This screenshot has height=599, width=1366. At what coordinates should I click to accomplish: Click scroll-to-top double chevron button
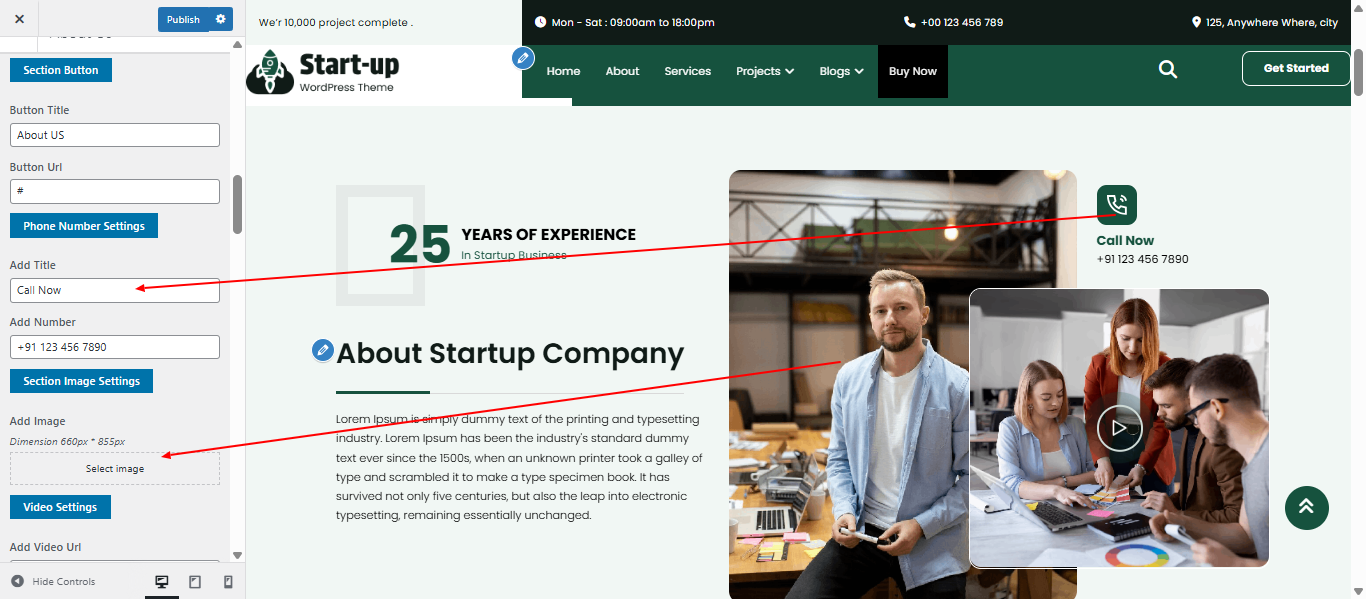coord(1306,507)
